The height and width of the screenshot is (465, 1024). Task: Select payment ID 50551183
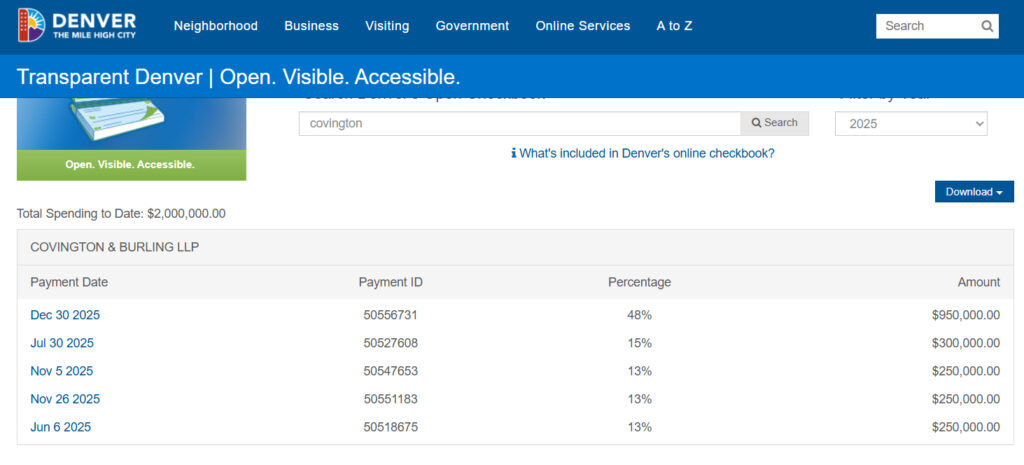click(x=391, y=399)
